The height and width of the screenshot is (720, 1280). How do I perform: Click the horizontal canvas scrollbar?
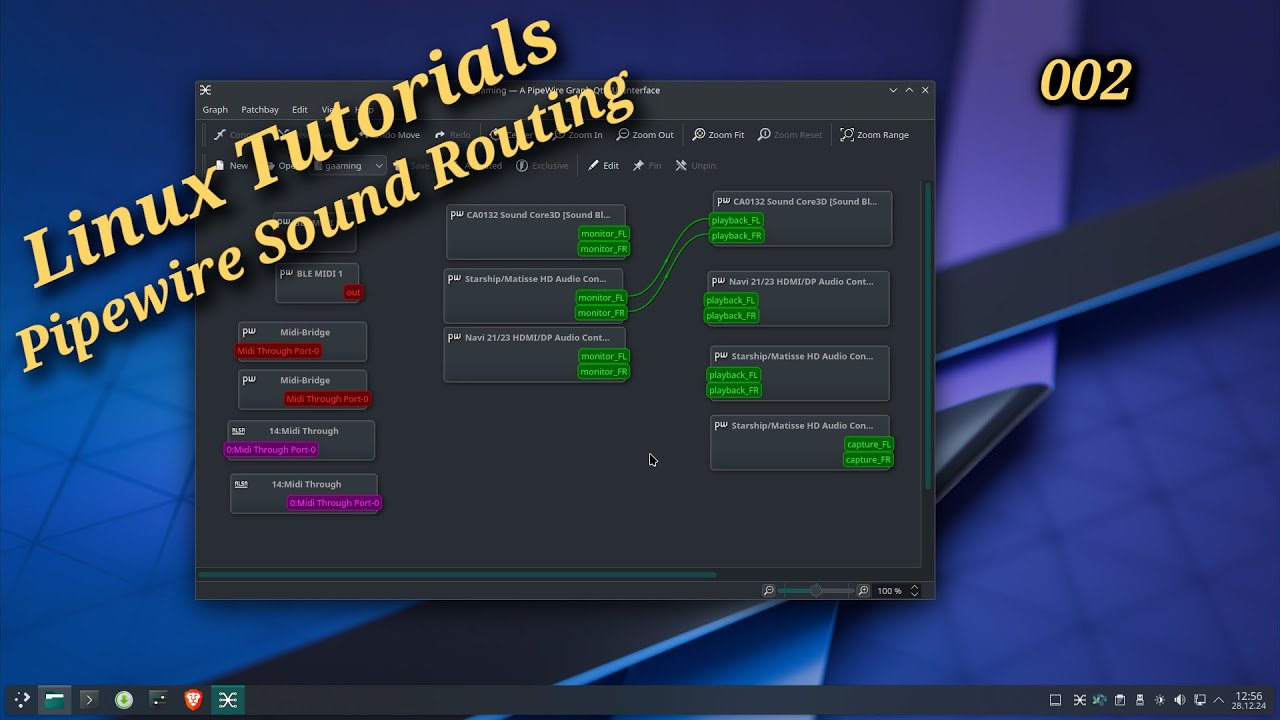click(457, 575)
